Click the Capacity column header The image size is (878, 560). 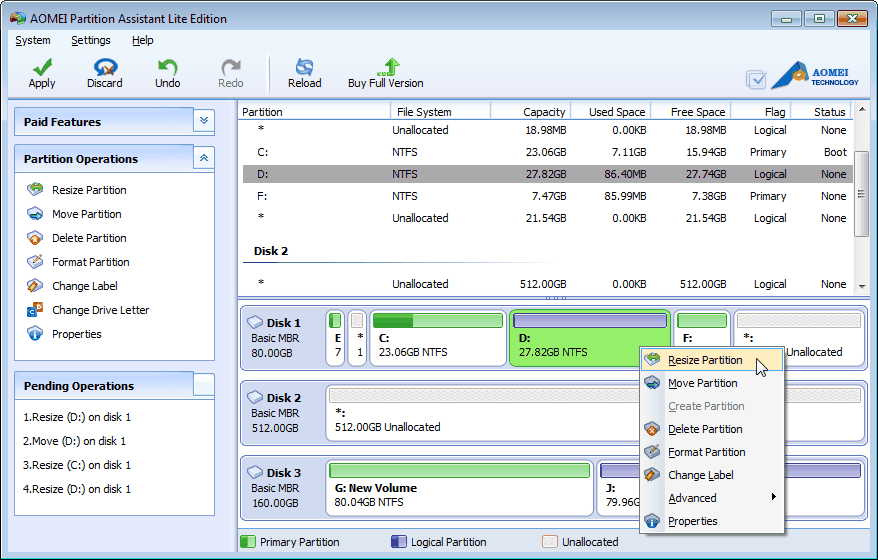pos(531,112)
